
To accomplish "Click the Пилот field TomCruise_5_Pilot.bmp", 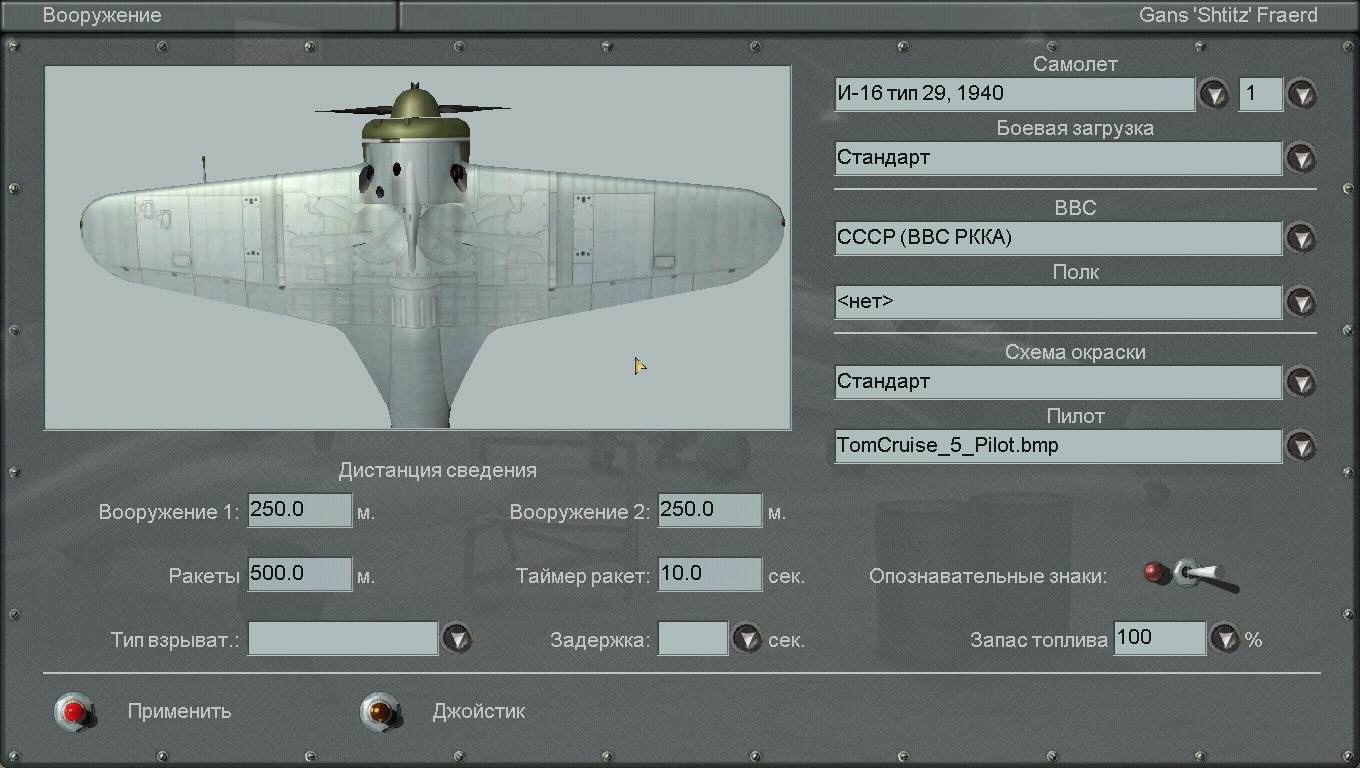I will pos(1058,446).
